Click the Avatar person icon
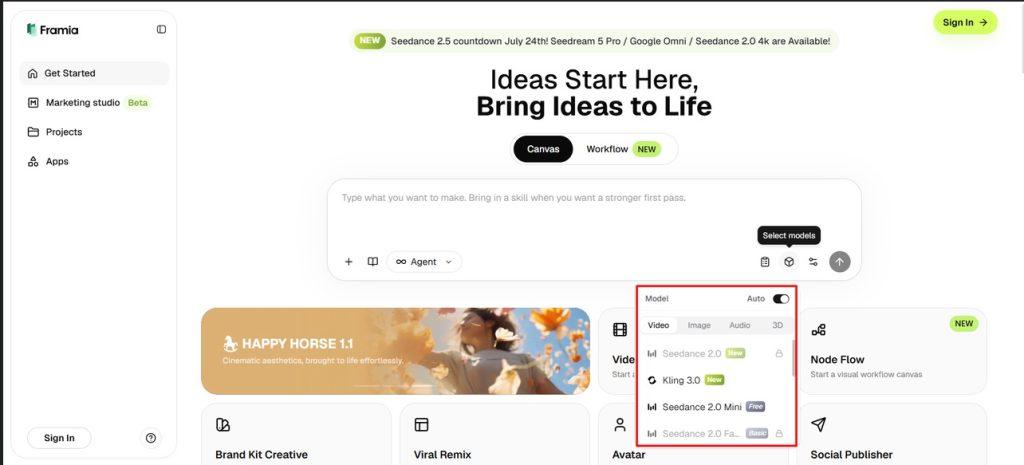Viewport: 1024px width, 465px height. [620, 425]
